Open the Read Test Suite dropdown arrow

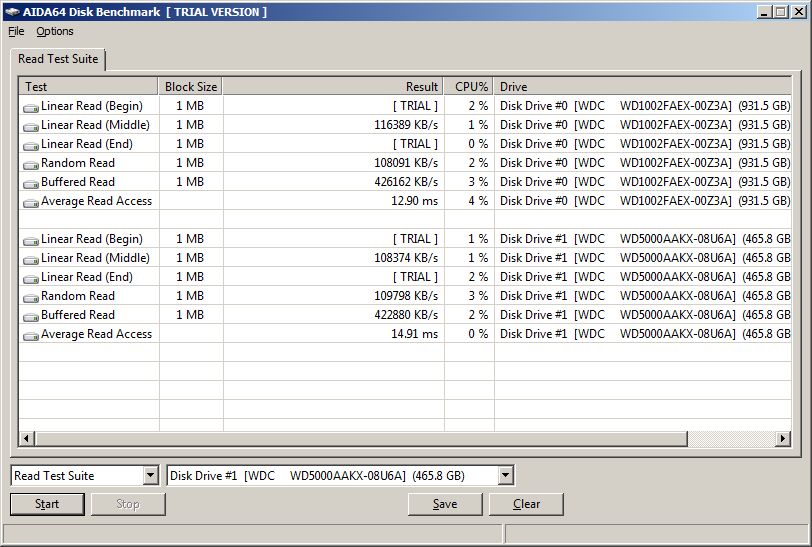coord(151,475)
